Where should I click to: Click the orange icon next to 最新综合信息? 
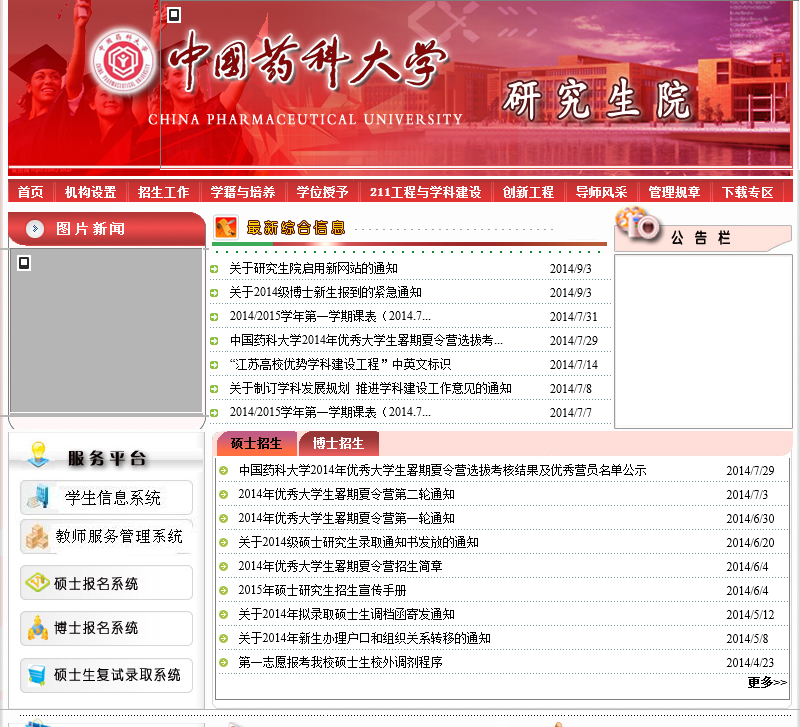pyautogui.click(x=226, y=228)
